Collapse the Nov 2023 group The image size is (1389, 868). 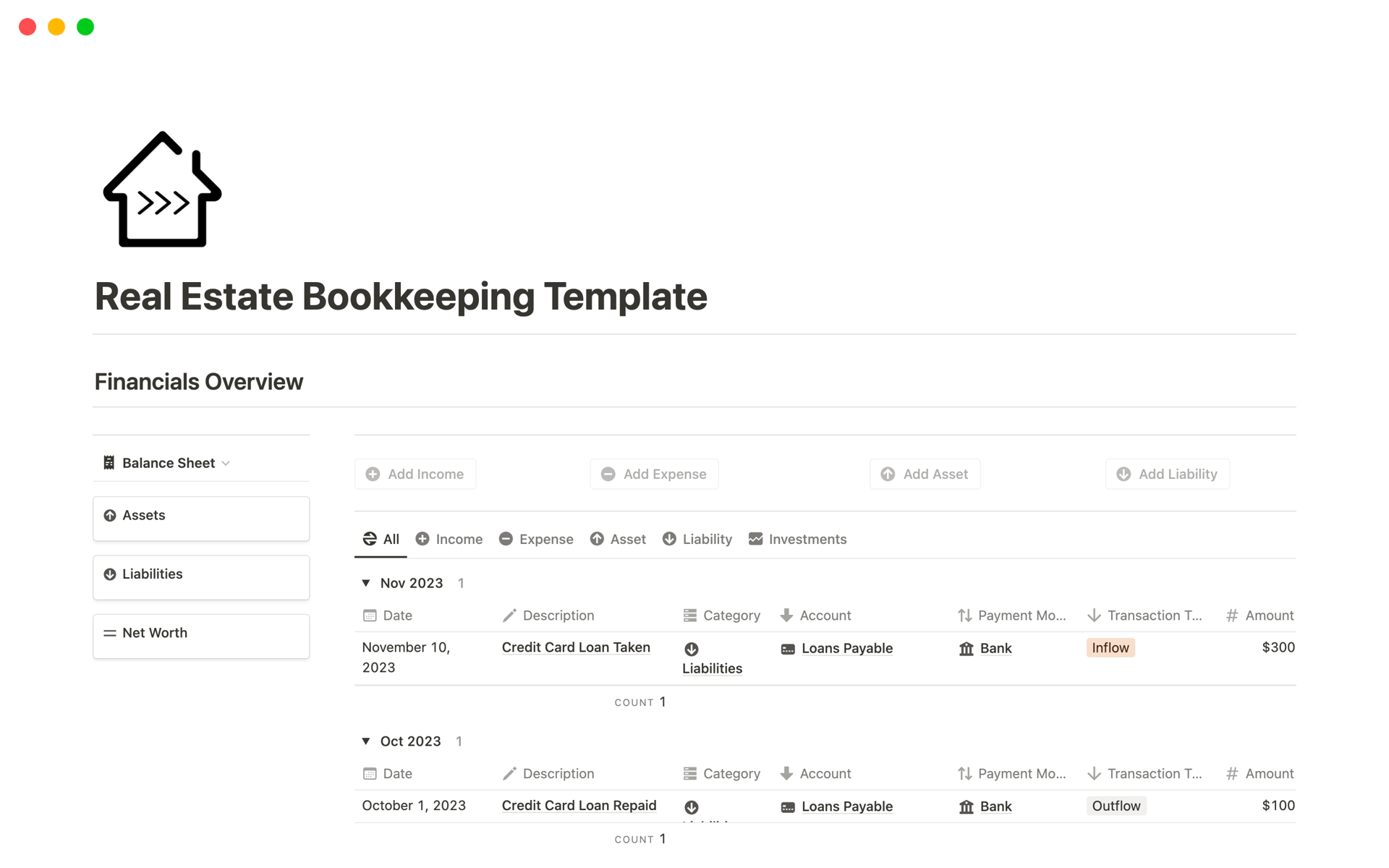click(366, 582)
